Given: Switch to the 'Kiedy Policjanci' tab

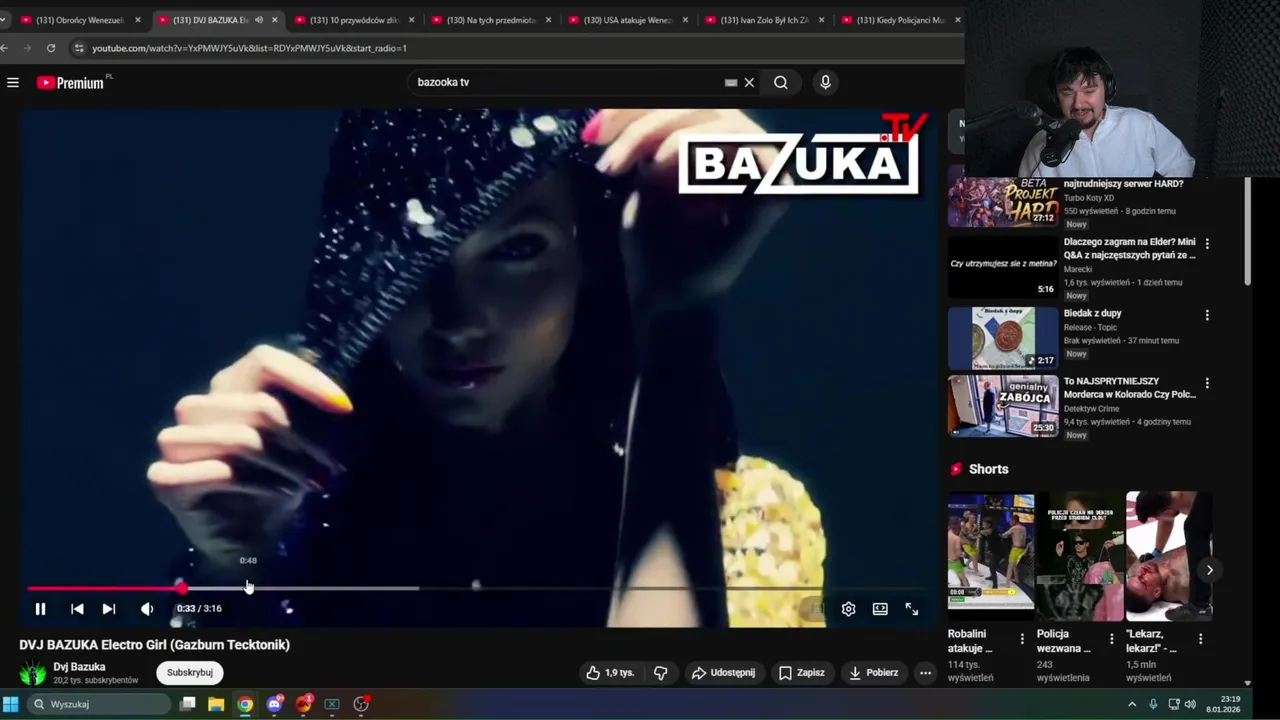Looking at the screenshot, I should [x=901, y=20].
